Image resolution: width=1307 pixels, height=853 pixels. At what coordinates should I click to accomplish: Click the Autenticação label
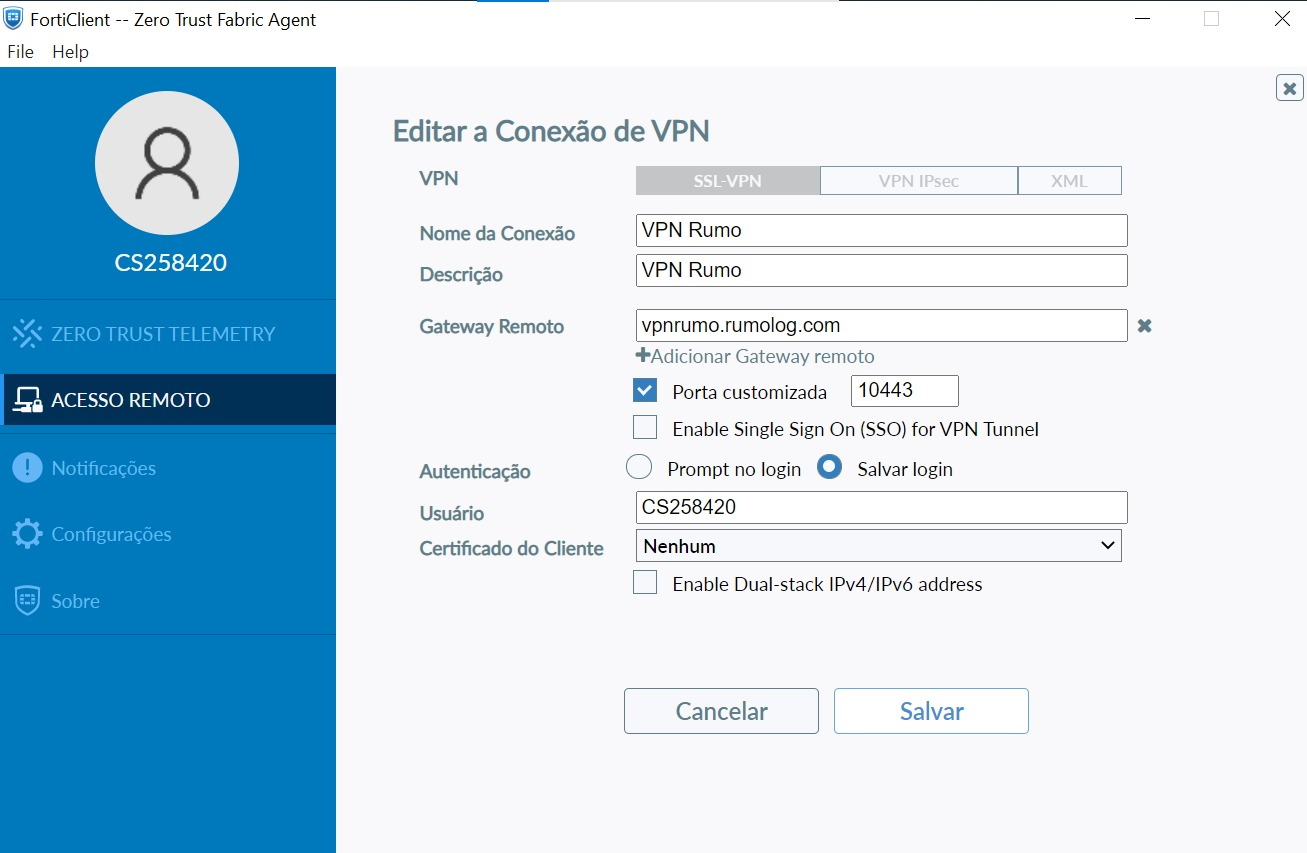coord(475,472)
